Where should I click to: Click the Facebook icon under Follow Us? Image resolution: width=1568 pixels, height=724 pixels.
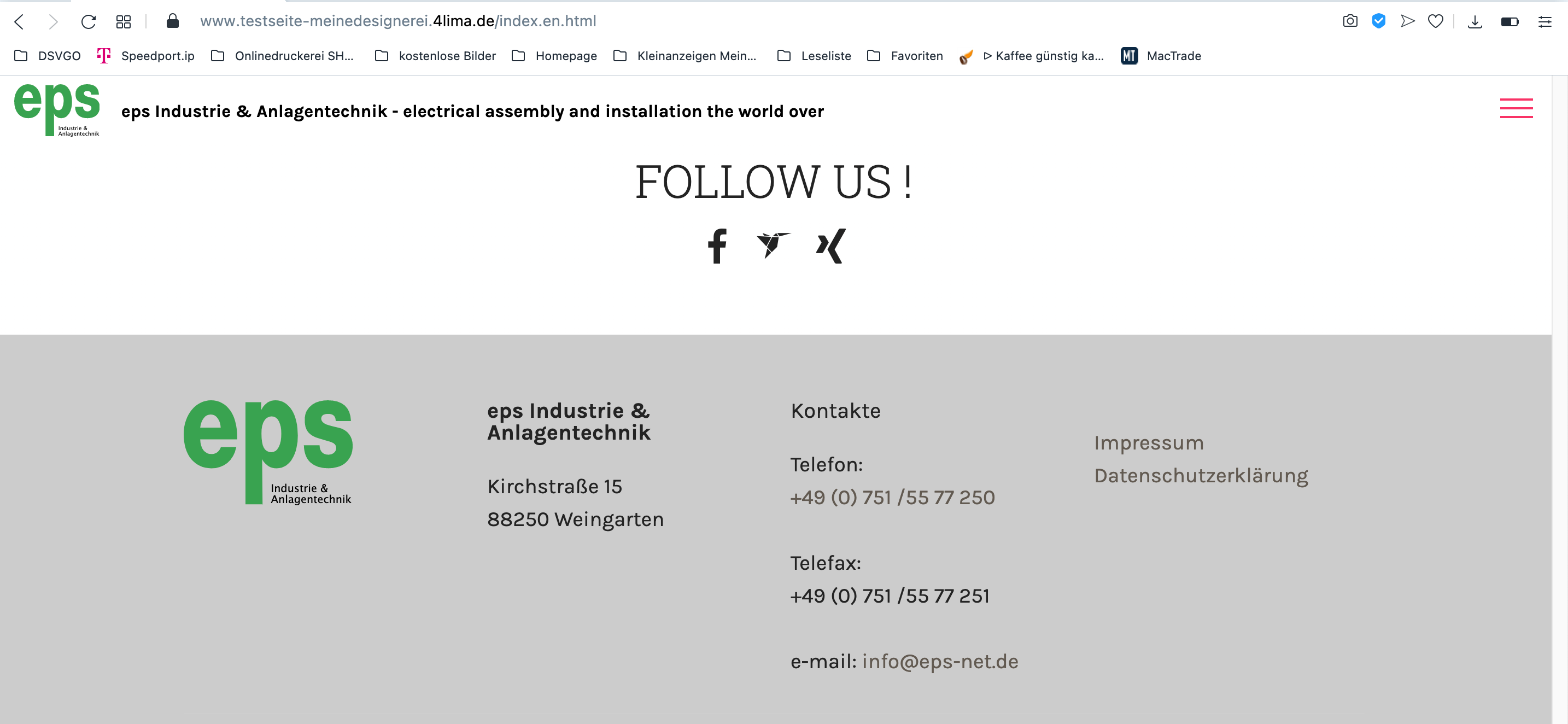tap(717, 246)
